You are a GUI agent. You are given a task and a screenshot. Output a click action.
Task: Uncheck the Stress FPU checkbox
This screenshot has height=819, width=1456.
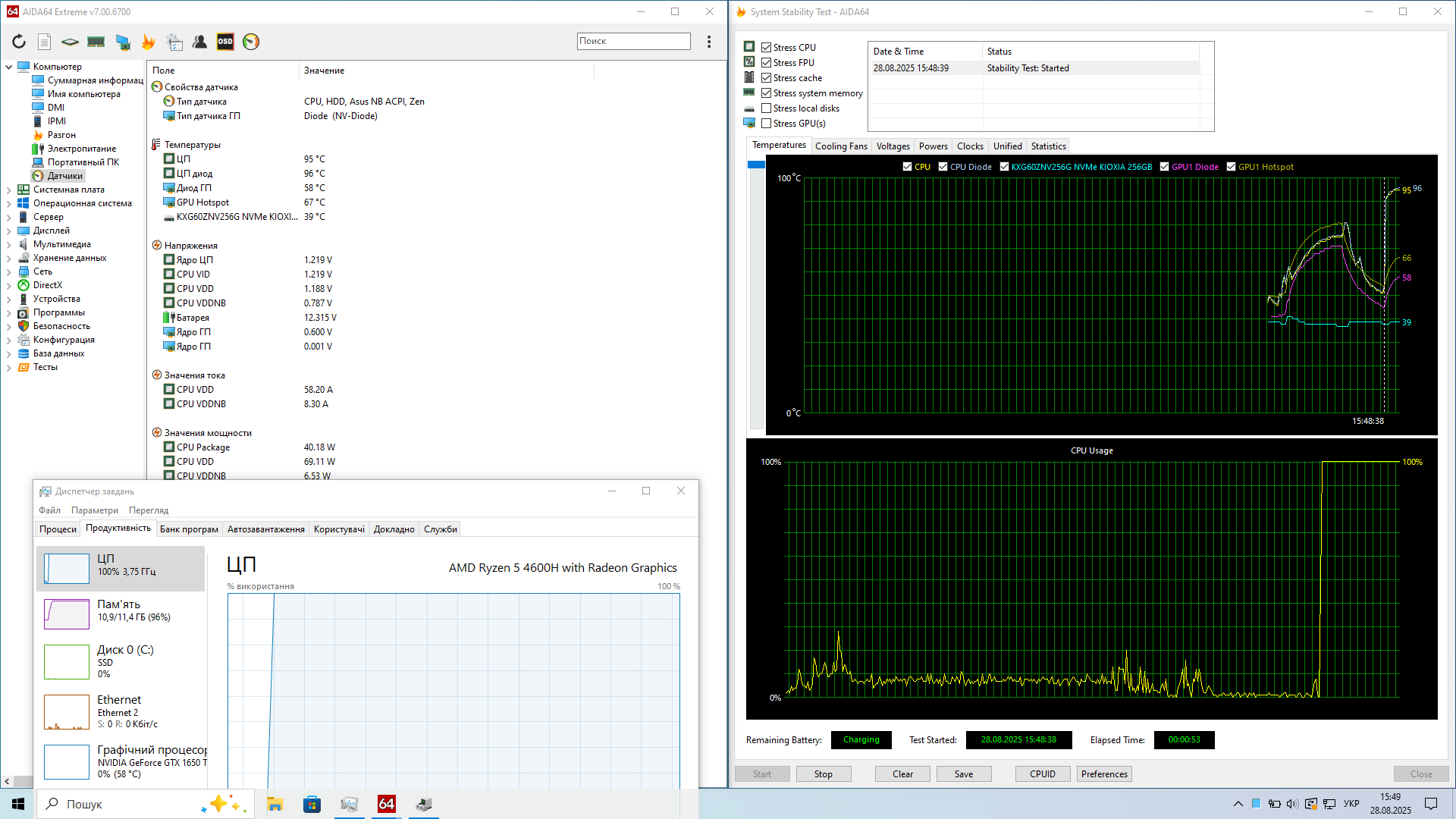(x=767, y=63)
